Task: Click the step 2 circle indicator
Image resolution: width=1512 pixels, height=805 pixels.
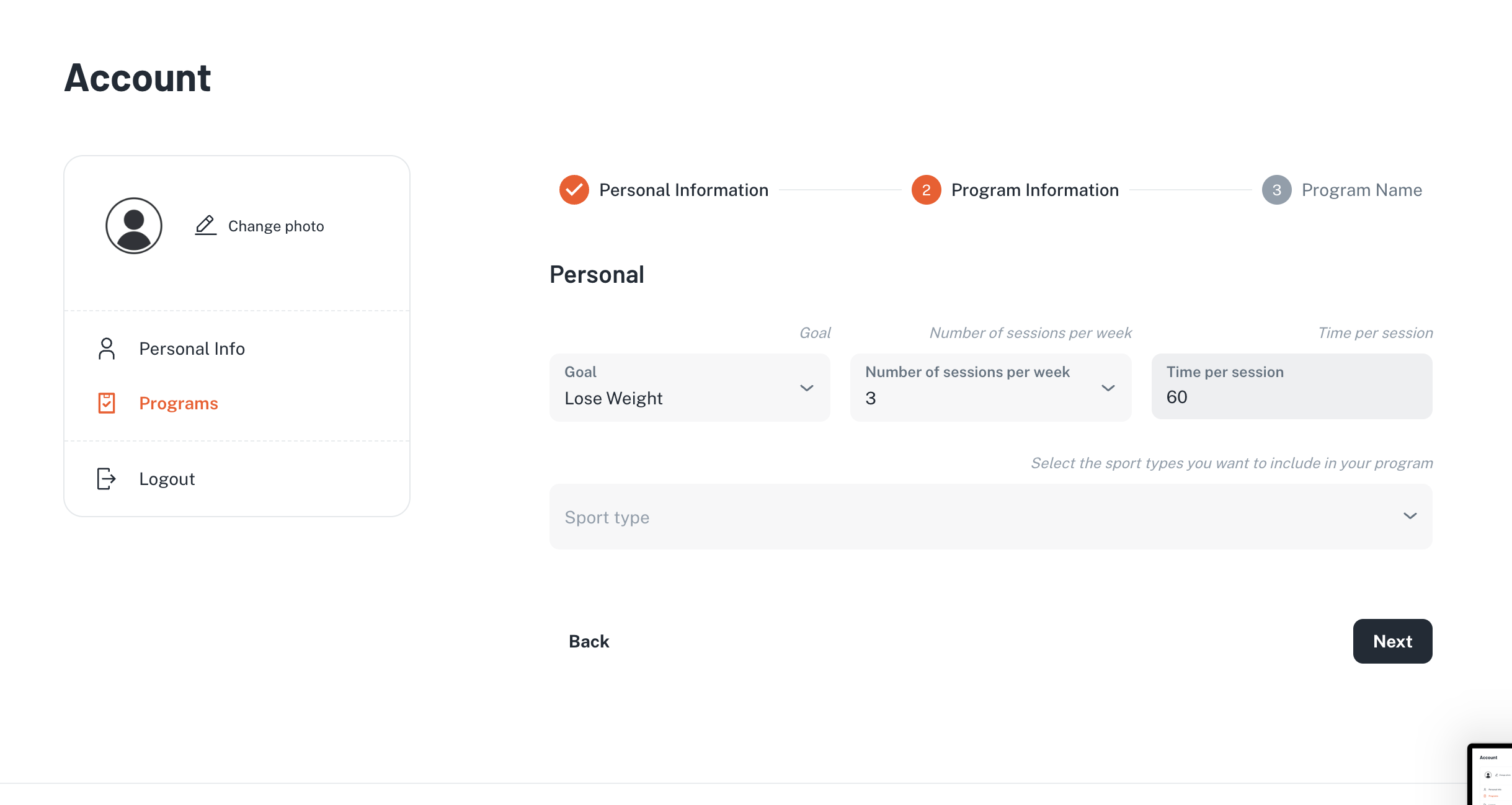Action: [926, 190]
